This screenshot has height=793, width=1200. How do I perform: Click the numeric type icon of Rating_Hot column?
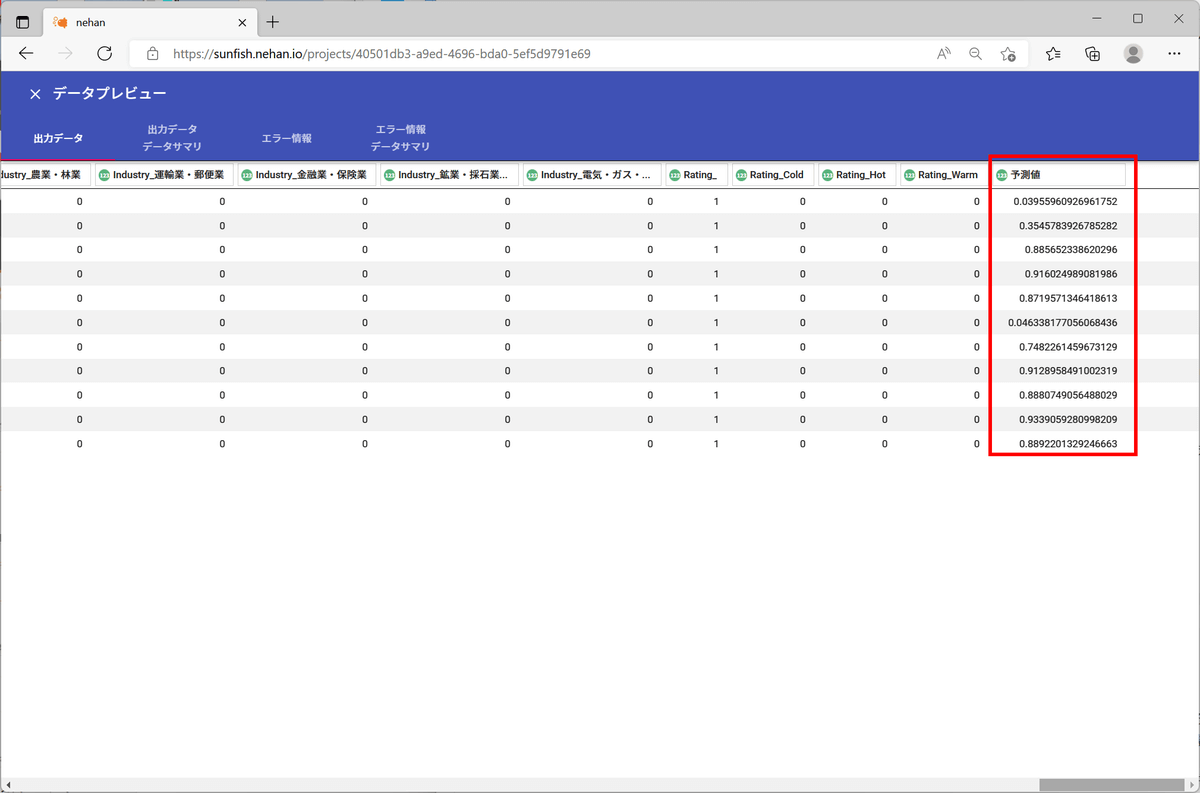click(827, 175)
